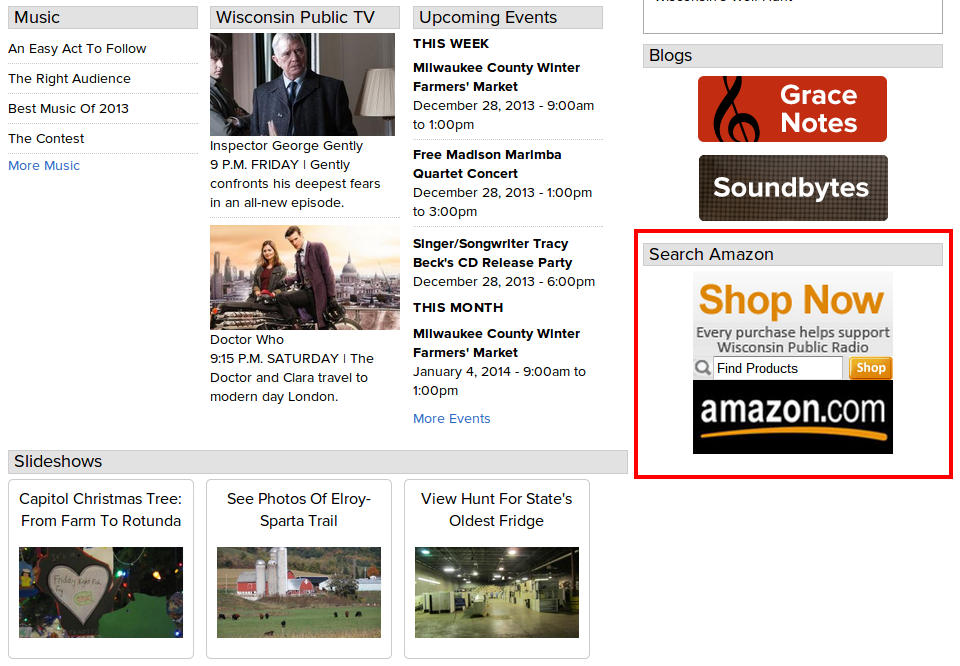Open the Capitol Christmas Tree slideshow title
This screenshot has width=960, height=666.
point(101,510)
